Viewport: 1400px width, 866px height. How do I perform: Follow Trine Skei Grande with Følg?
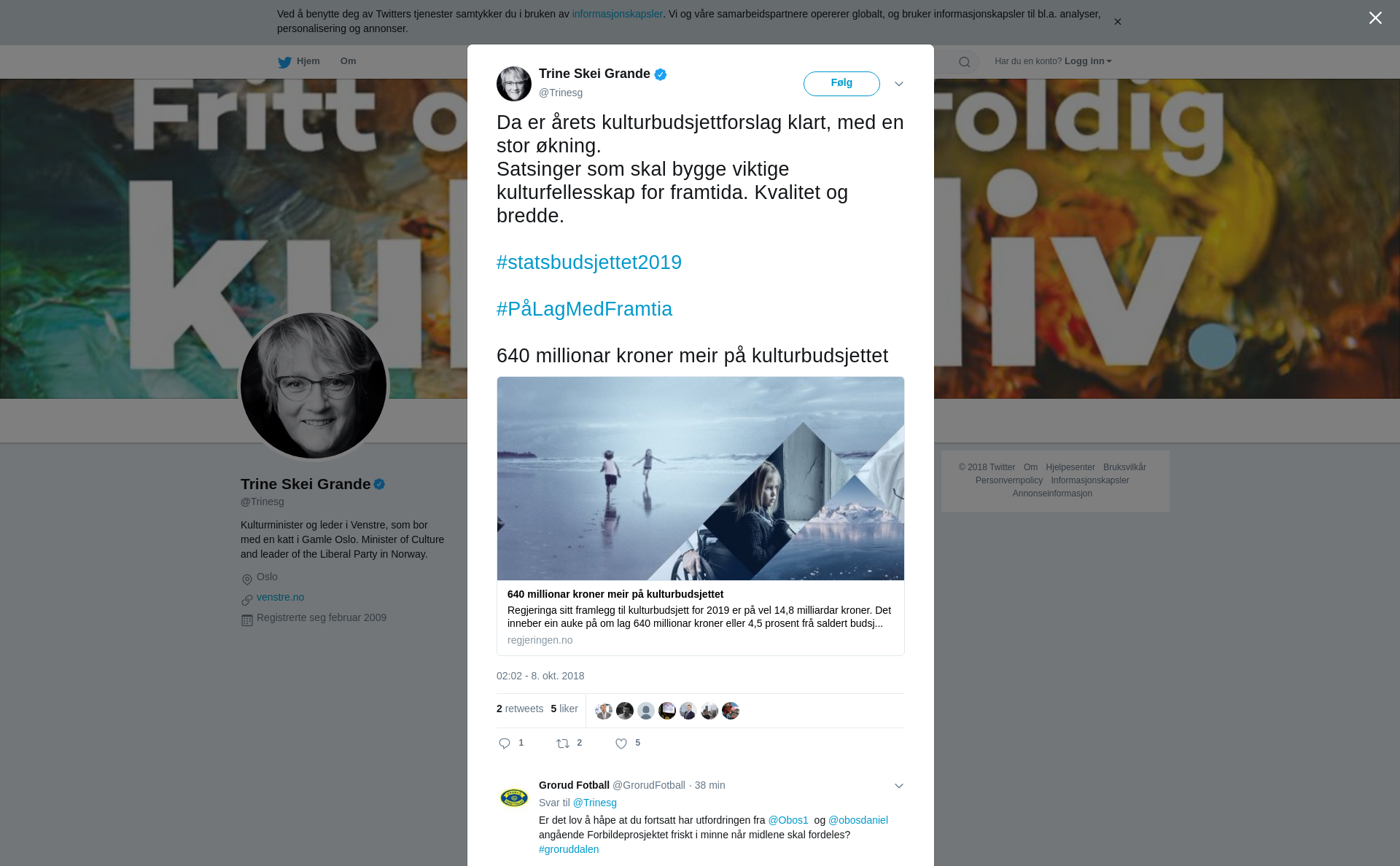[841, 84]
